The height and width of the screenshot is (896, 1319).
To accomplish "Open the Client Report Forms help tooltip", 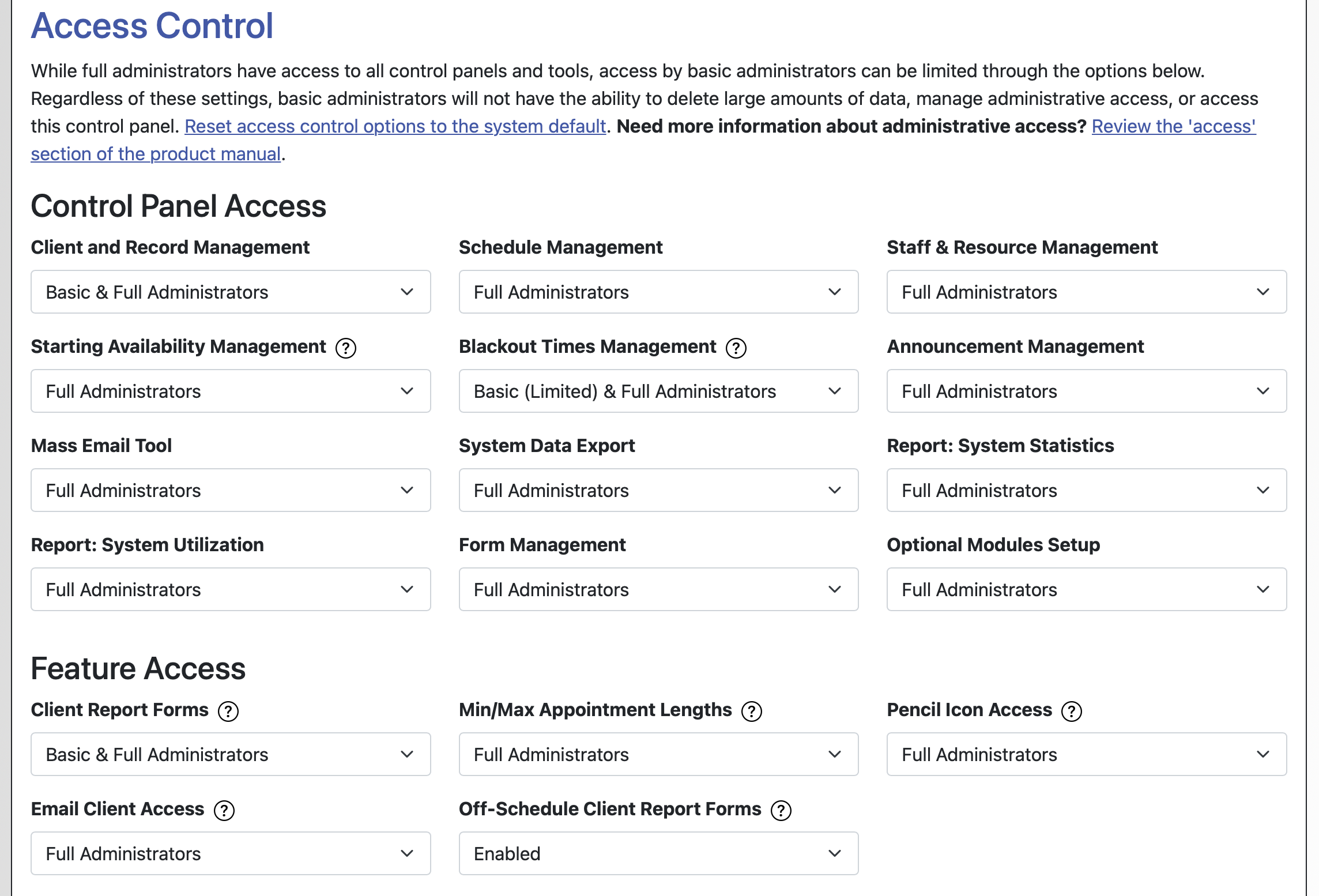I will [x=228, y=711].
